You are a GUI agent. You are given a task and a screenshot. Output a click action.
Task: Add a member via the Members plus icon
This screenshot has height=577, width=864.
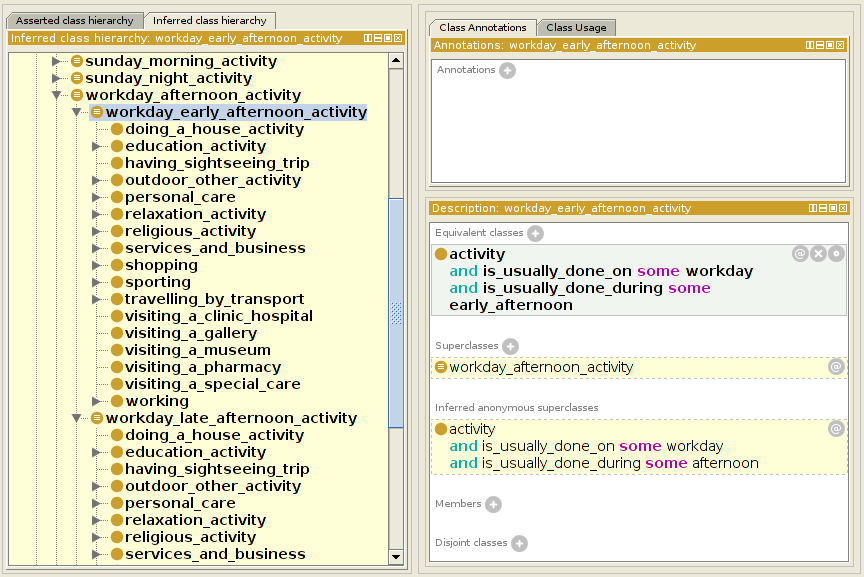[493, 505]
